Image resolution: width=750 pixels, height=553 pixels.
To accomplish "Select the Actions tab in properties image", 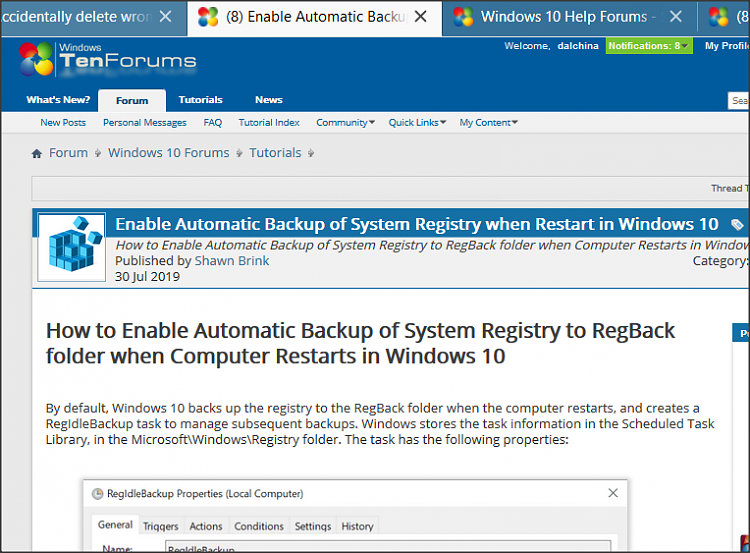I will pos(206,526).
